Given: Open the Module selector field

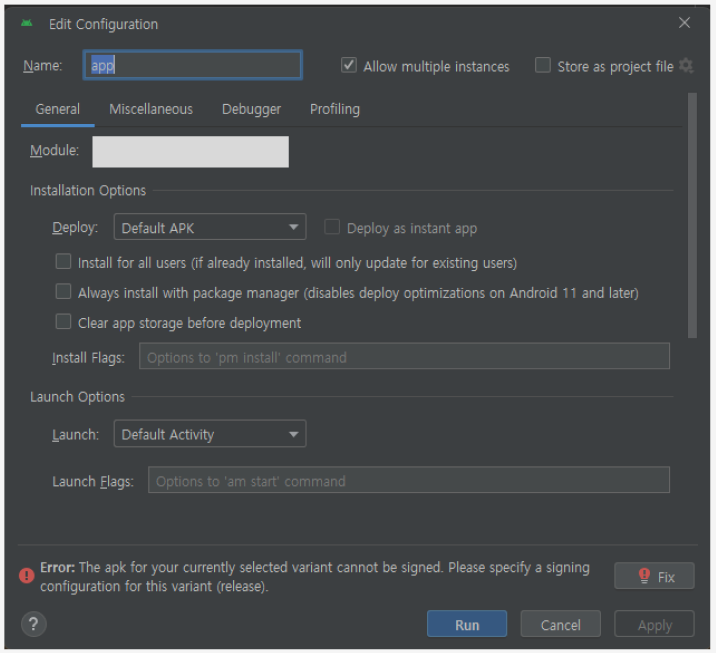Looking at the screenshot, I should (x=190, y=152).
